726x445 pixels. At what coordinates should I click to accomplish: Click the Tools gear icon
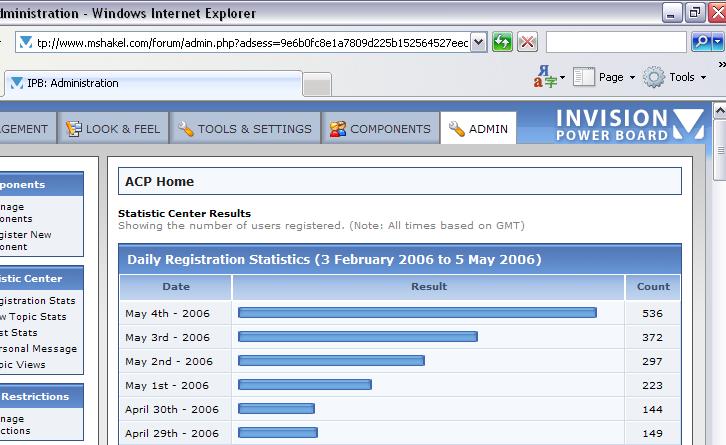[654, 77]
